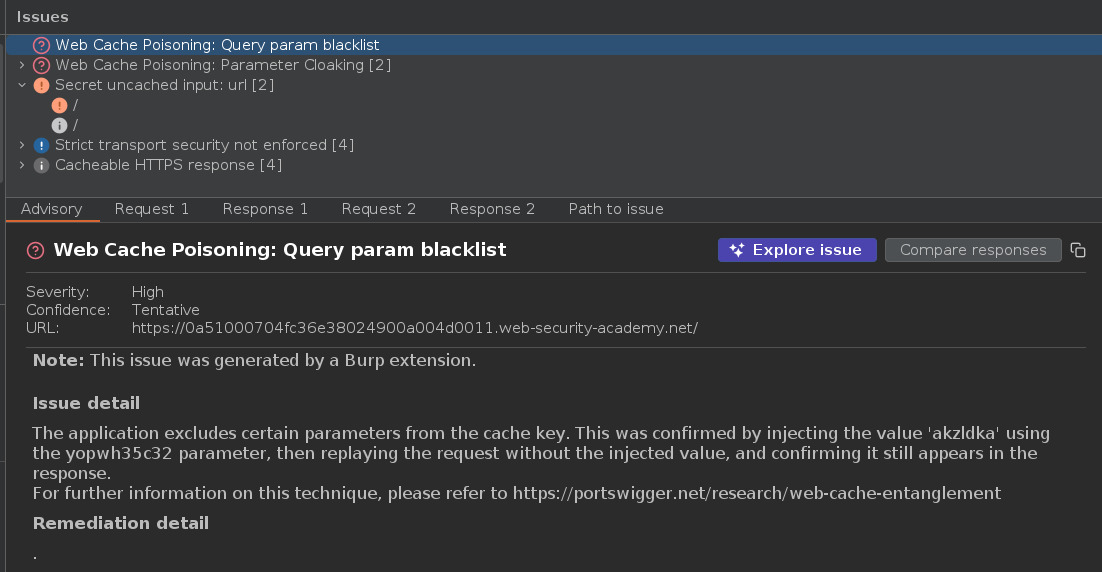The image size is (1102, 572).
Task: Expand the Cacheable HTTPS response group
Action: point(22,165)
